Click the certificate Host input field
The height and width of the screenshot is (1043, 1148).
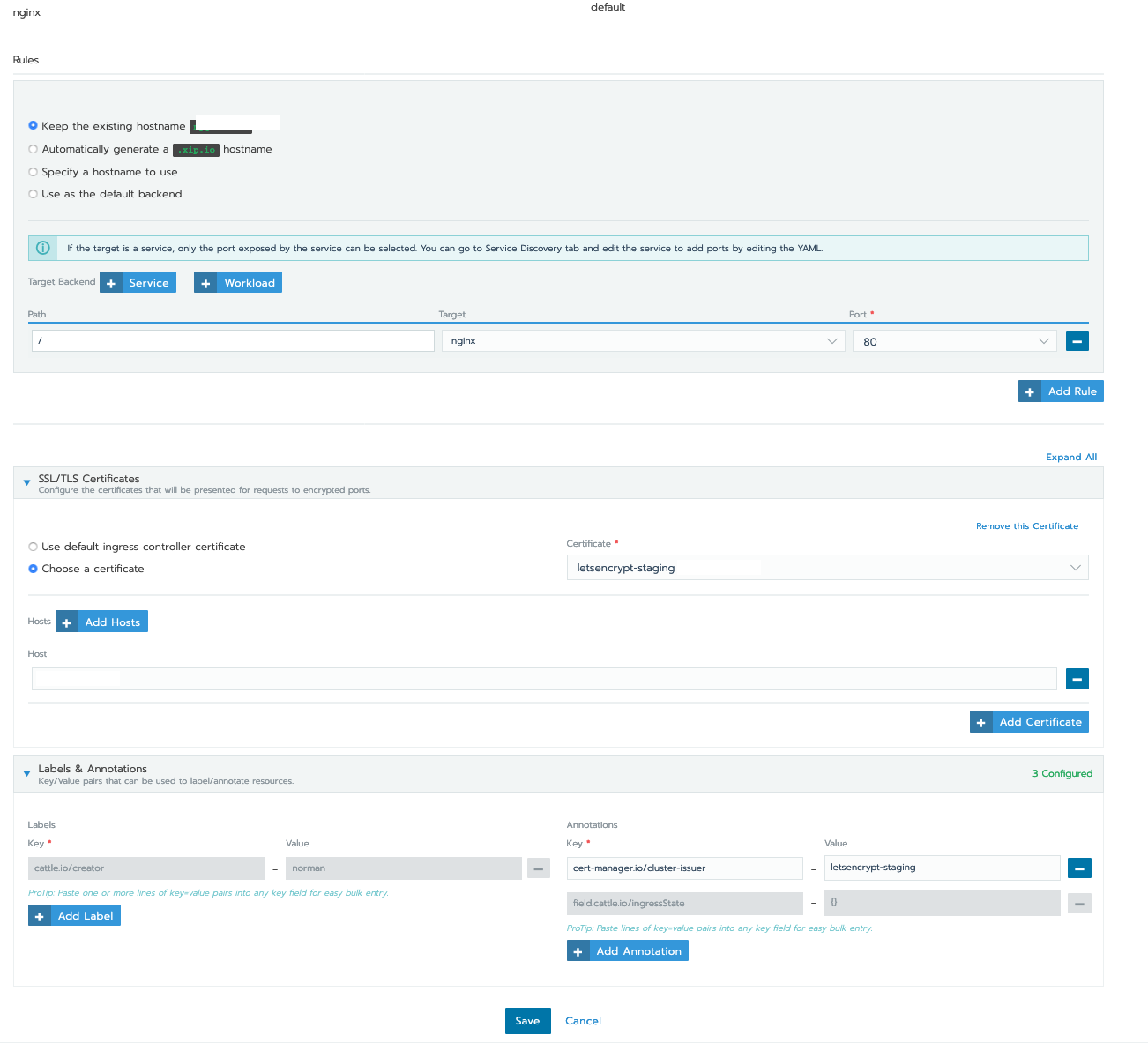tap(544, 679)
